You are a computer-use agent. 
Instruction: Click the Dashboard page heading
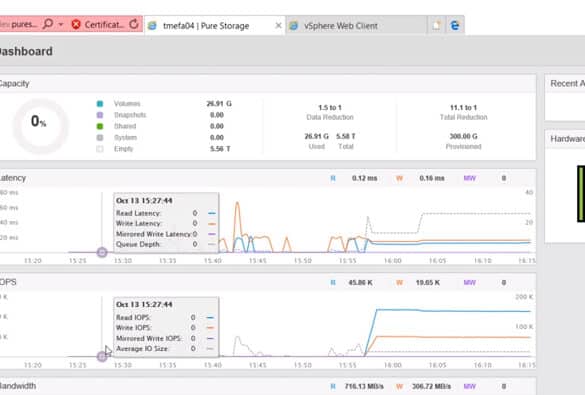26,51
